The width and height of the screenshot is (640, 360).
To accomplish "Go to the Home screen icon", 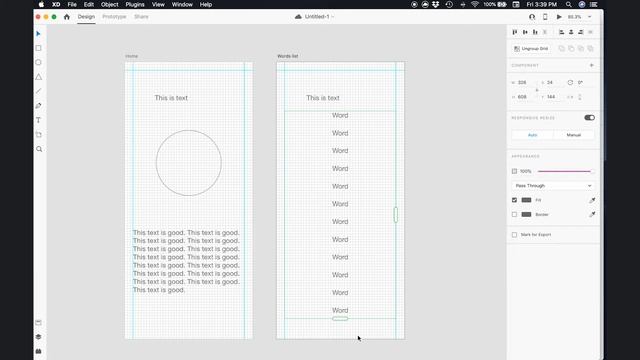I will click(67, 17).
